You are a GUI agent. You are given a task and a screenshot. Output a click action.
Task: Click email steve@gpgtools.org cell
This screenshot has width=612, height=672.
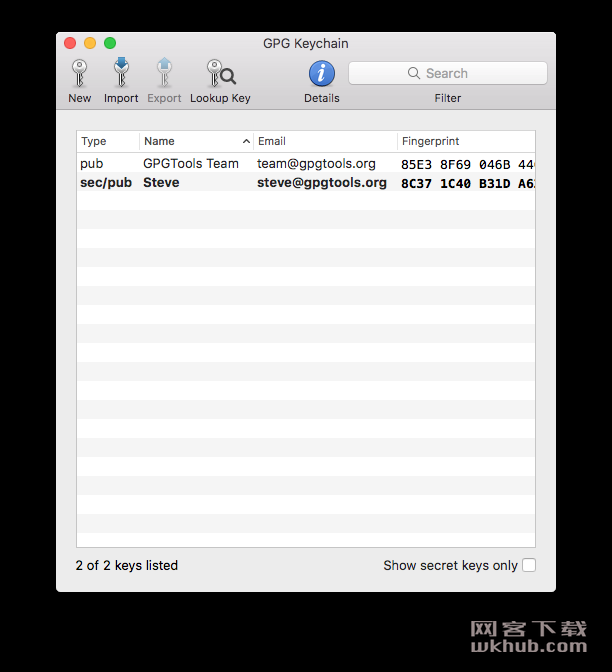click(x=322, y=183)
